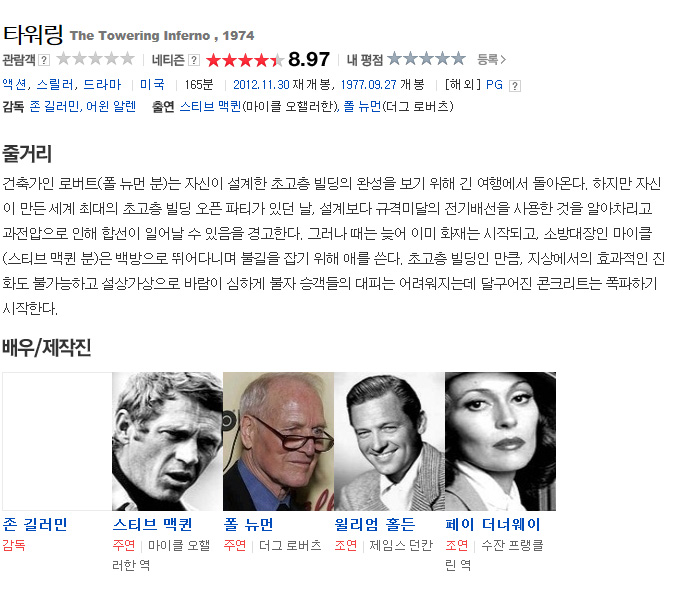Open the 미국 country link

pyautogui.click(x=152, y=85)
